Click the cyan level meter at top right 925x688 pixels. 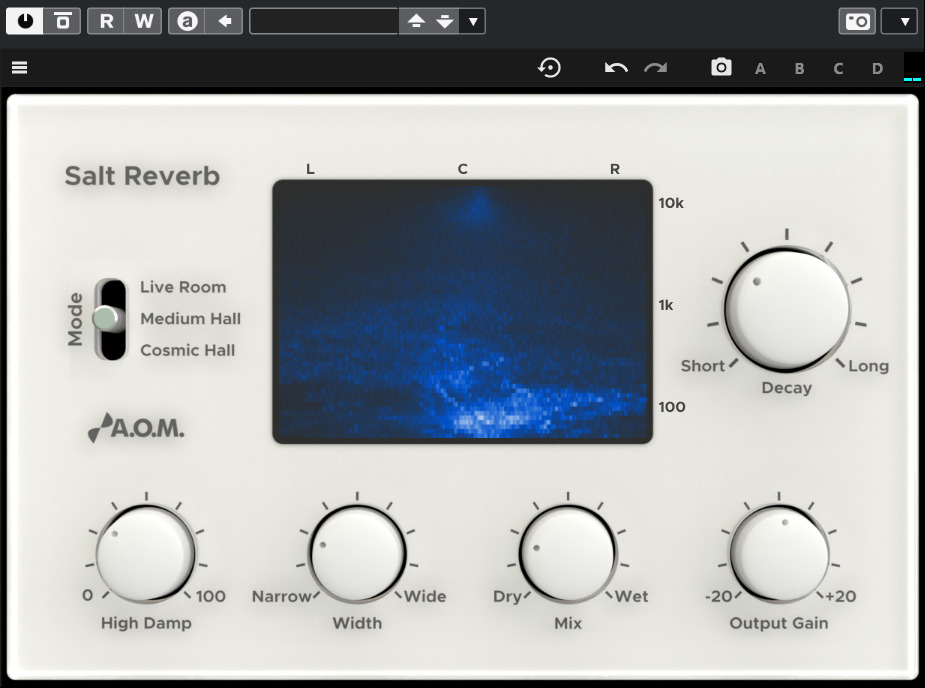tap(912, 68)
